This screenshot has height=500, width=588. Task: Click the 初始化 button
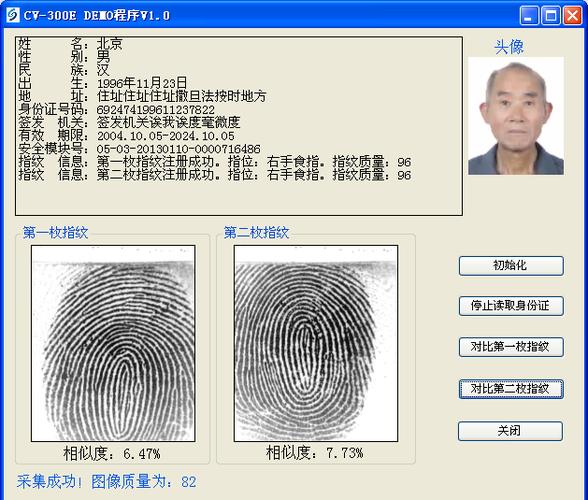(x=511, y=266)
